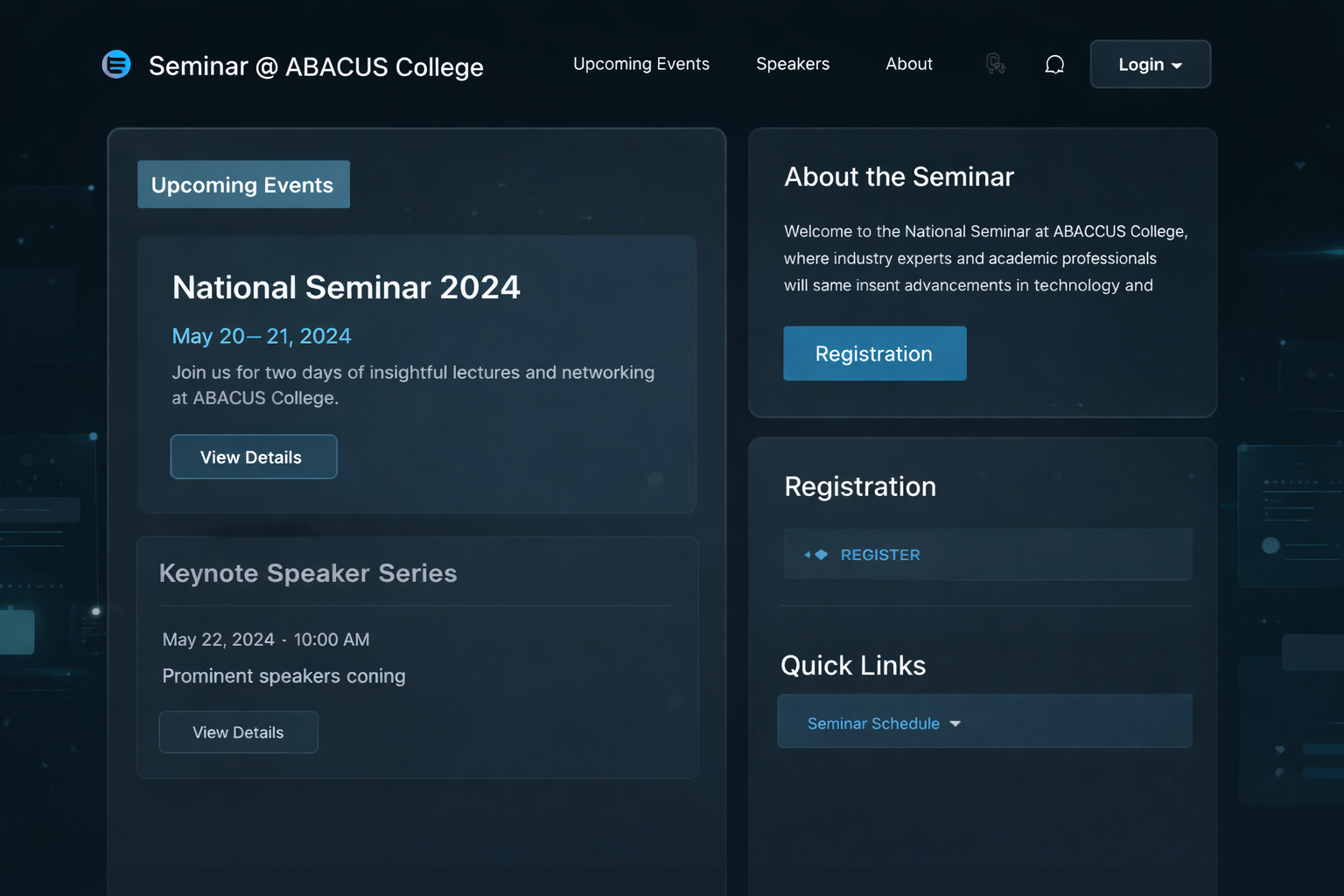The height and width of the screenshot is (896, 1344).
Task: Click the REGISTER link text
Action: [x=879, y=555]
